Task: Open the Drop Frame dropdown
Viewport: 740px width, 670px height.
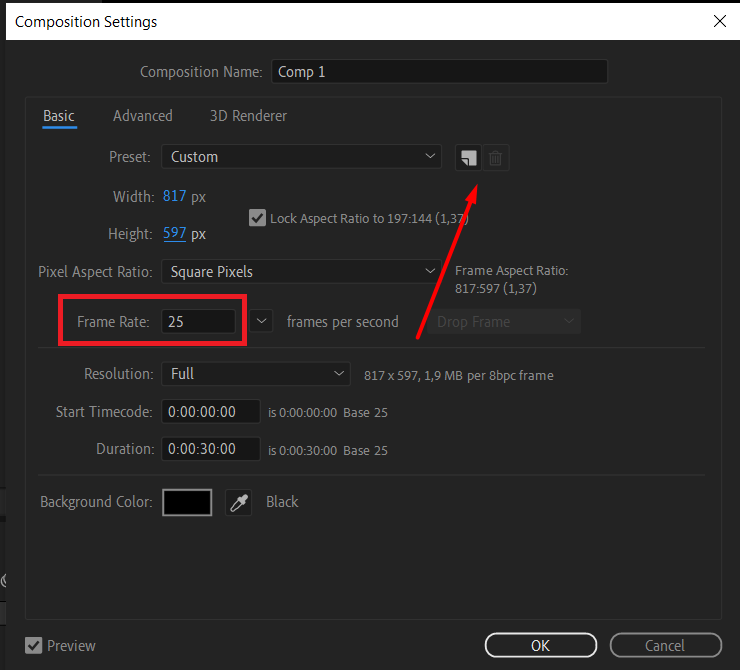Action: point(504,322)
